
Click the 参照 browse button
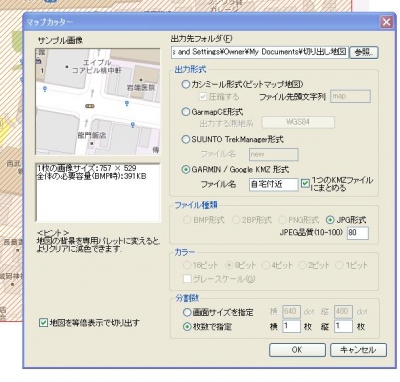coord(364,52)
